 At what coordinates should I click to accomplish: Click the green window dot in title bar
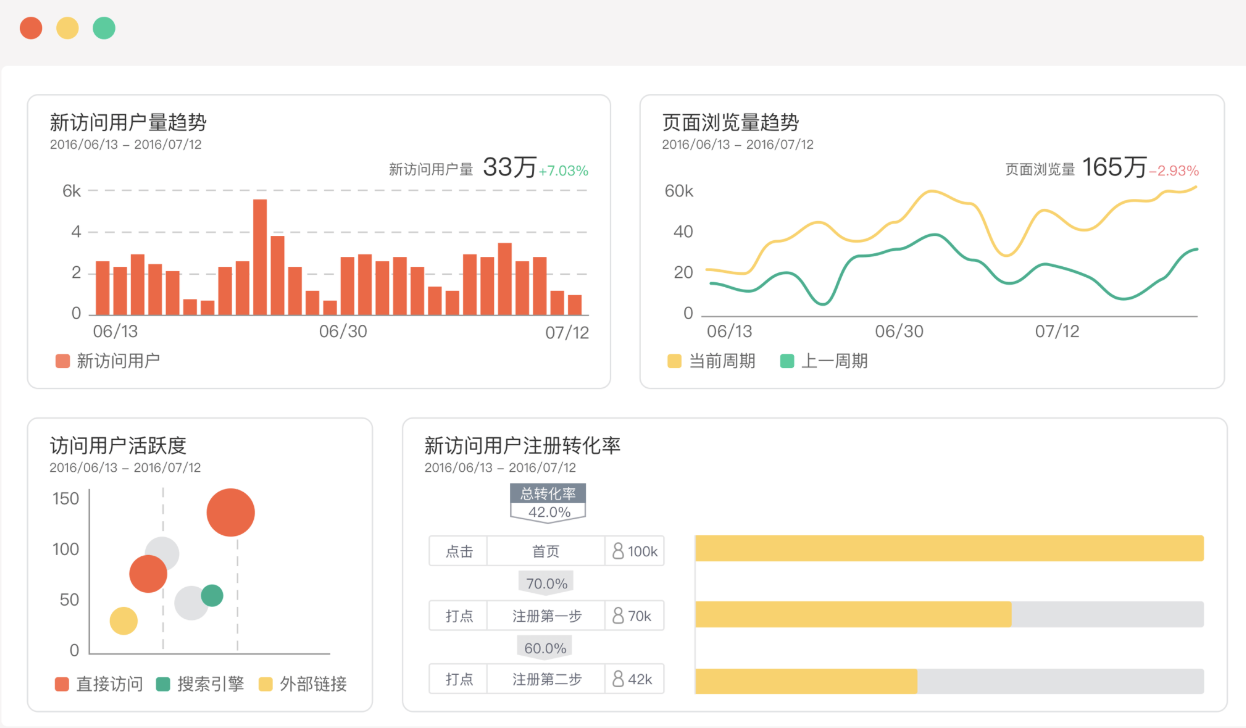point(104,28)
